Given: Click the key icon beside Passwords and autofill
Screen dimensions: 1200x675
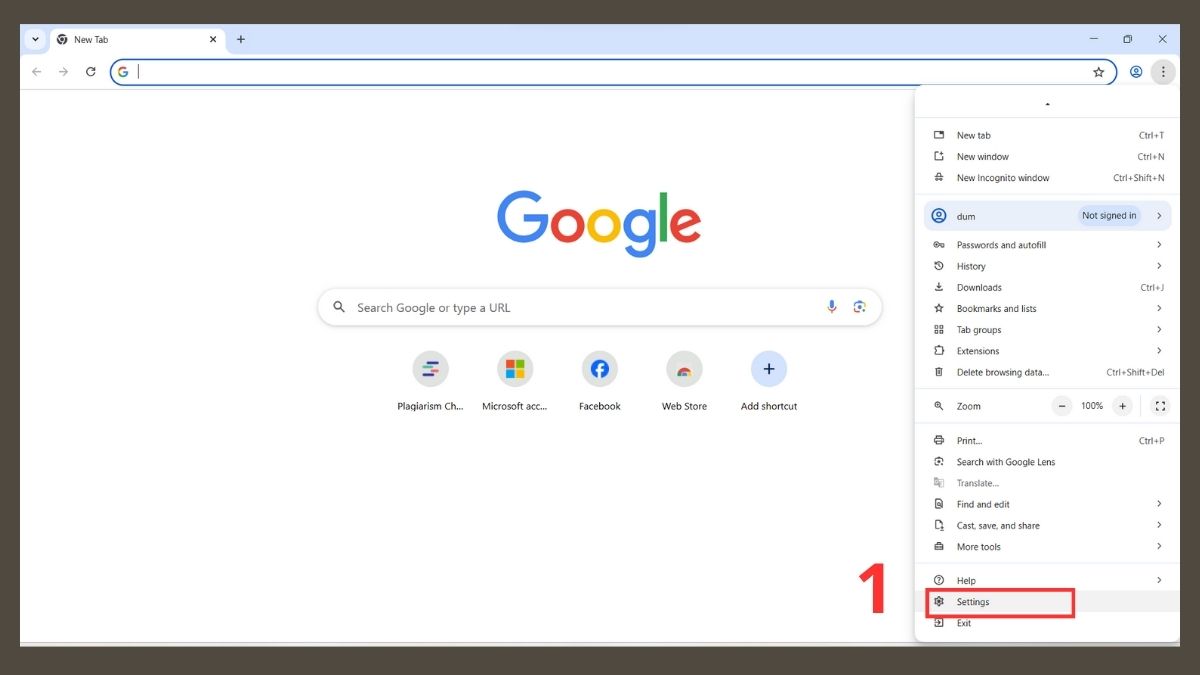Looking at the screenshot, I should click(x=939, y=245).
